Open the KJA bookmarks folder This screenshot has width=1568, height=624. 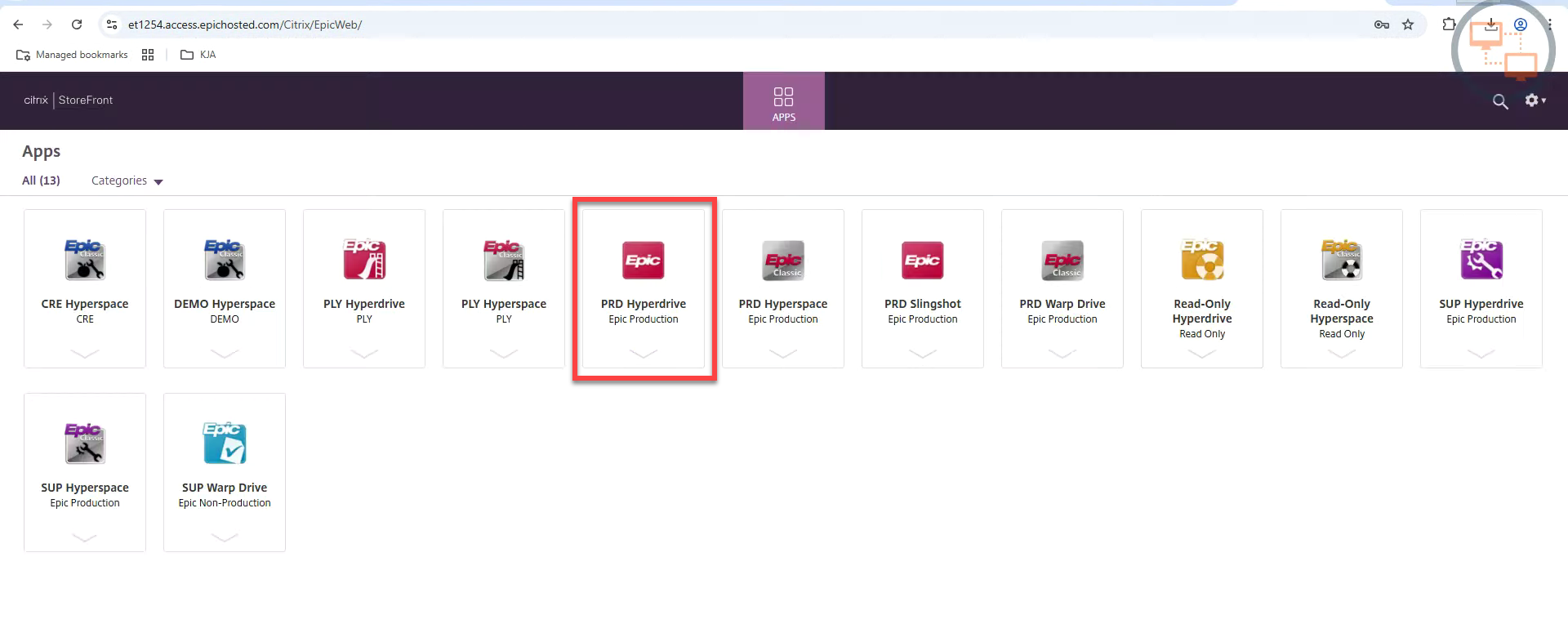click(x=198, y=55)
